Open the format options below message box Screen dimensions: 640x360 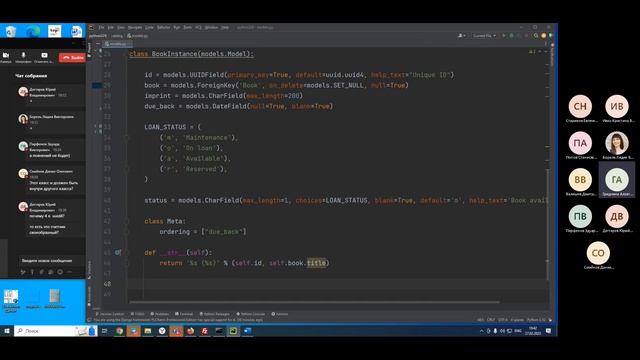click(x=23, y=272)
